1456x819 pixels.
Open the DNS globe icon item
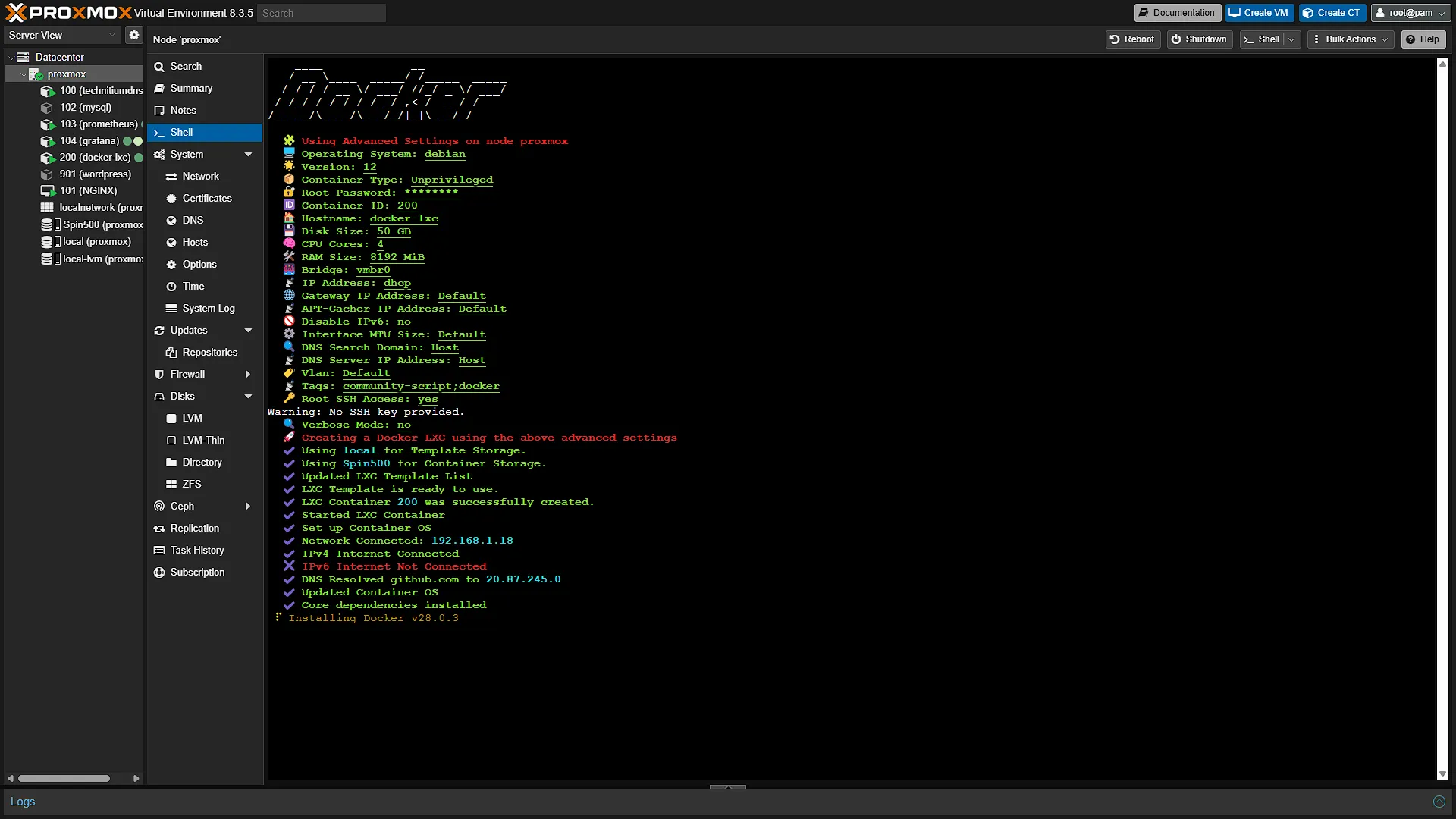(x=171, y=221)
